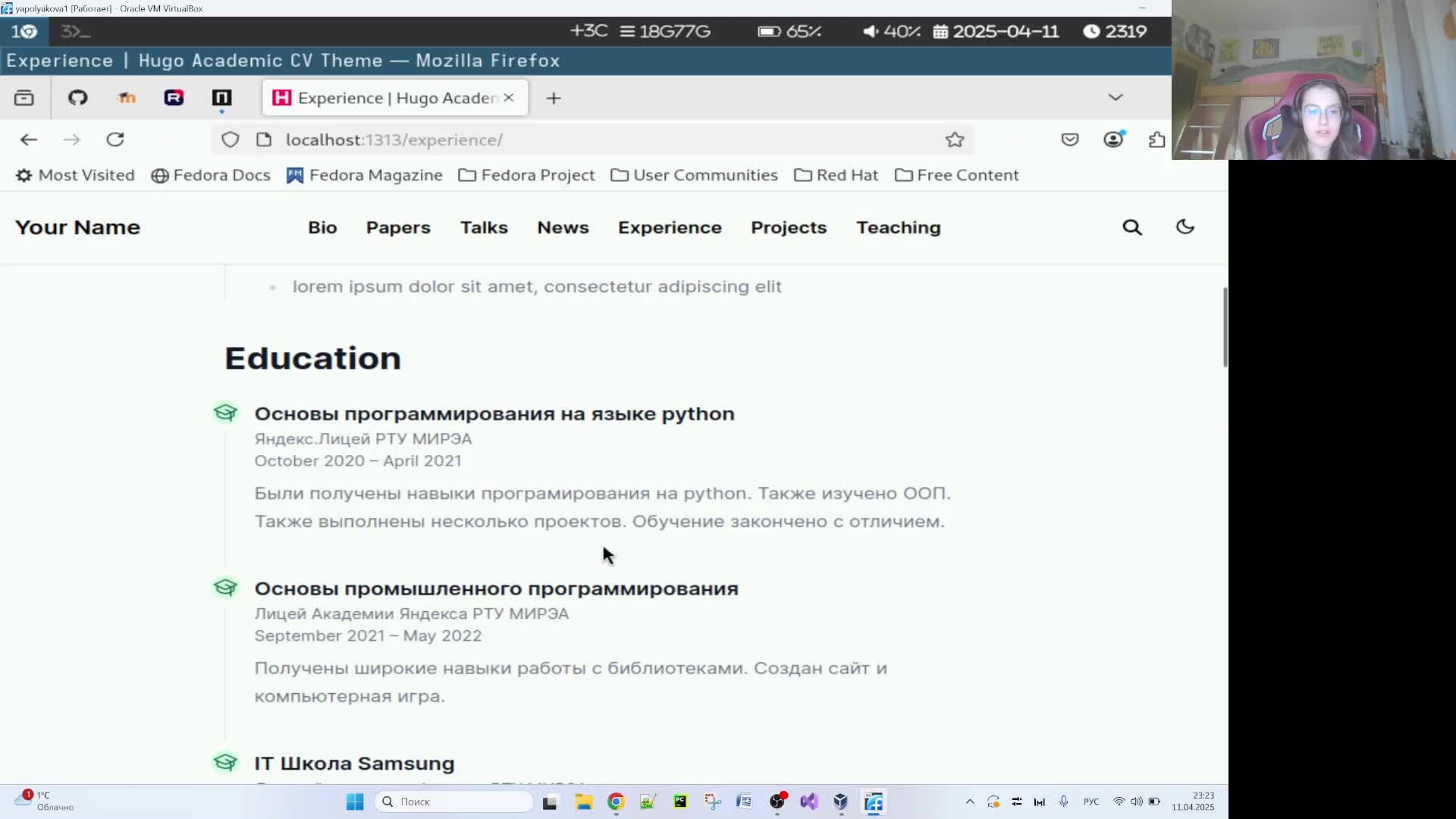This screenshot has width=1456, height=819.
Task: Save page to Pocket
Action: pyautogui.click(x=1070, y=140)
